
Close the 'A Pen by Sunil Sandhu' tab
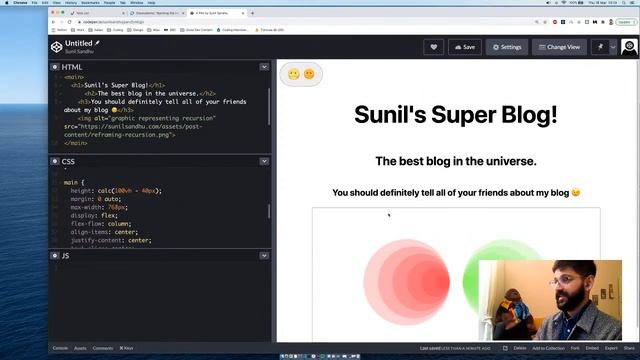[243, 13]
